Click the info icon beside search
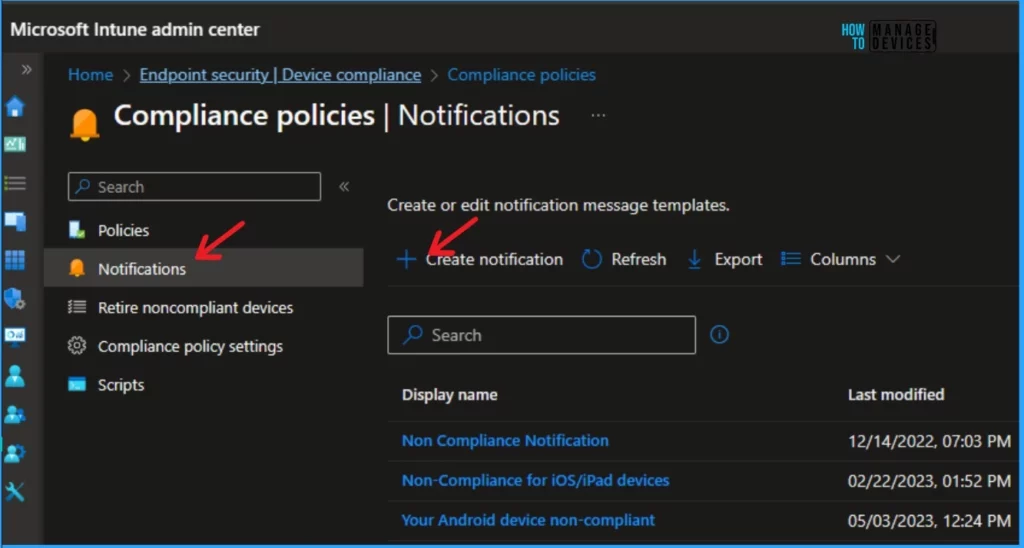The width and height of the screenshot is (1024, 548). (719, 335)
